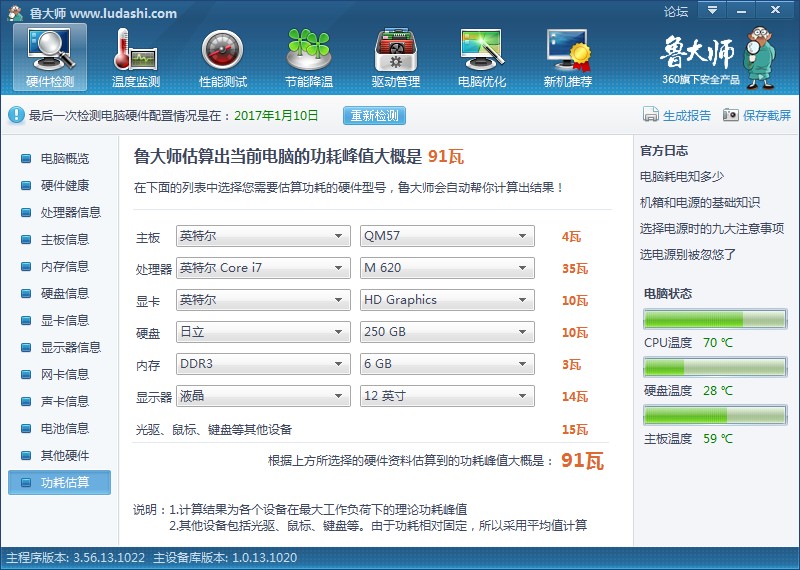Viewport: 800px width, 570px height.
Task: Click the 35瓦 processor power value
Action: [575, 268]
